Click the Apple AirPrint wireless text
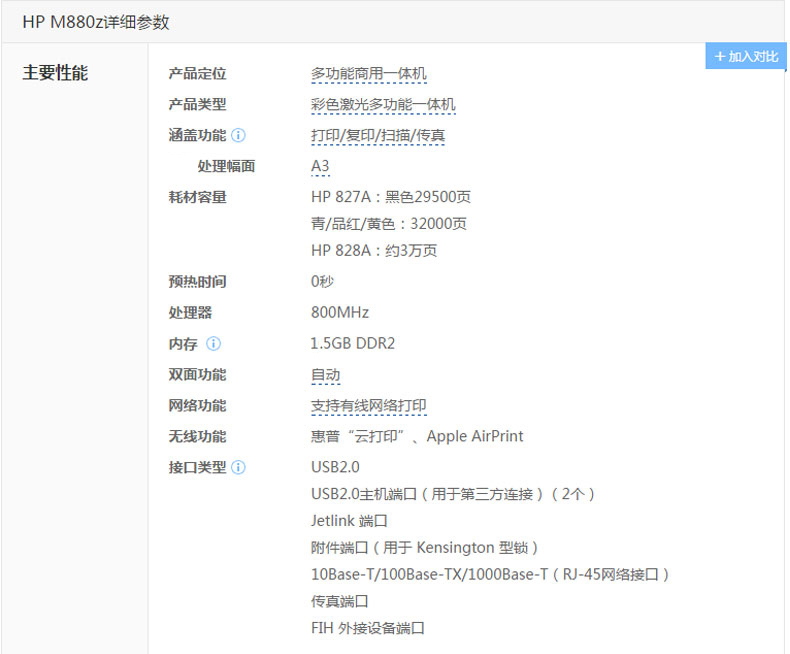The width and height of the screenshot is (790, 654). (x=475, y=437)
